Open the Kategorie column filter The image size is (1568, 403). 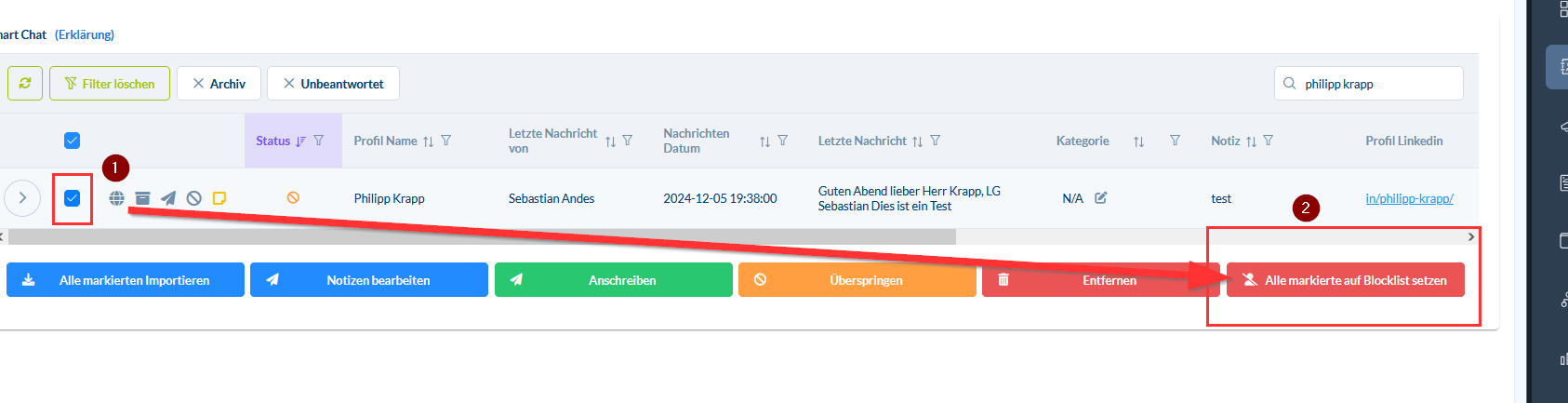[1175, 141]
